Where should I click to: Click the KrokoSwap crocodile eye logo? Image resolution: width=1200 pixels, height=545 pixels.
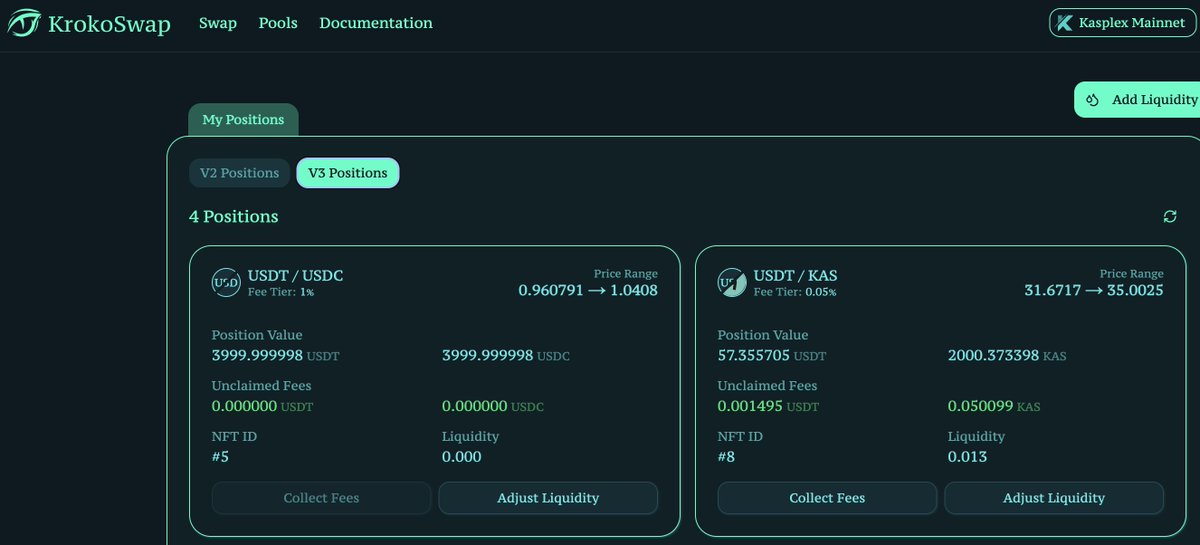click(x=24, y=23)
